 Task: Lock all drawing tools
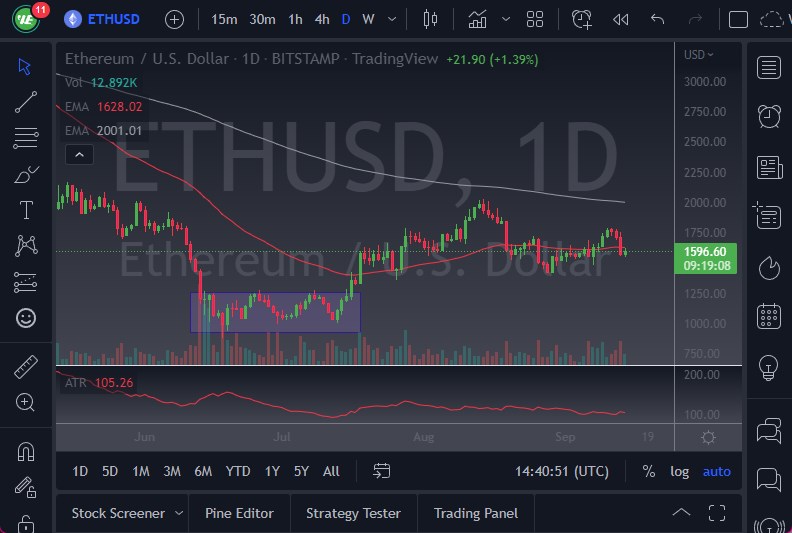pyautogui.click(x=25, y=523)
